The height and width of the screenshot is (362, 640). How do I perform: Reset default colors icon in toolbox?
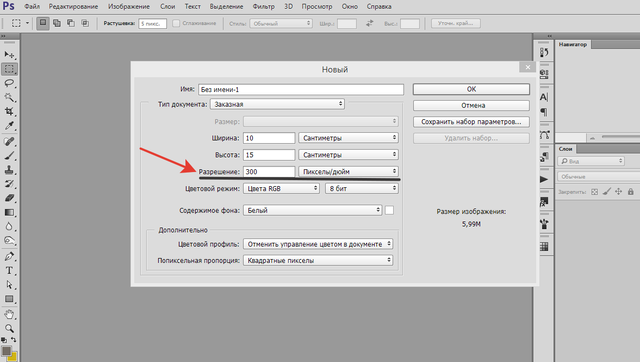(x=4, y=340)
